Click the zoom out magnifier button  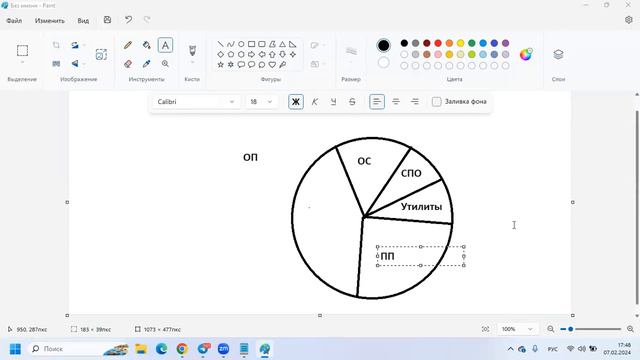coord(551,329)
